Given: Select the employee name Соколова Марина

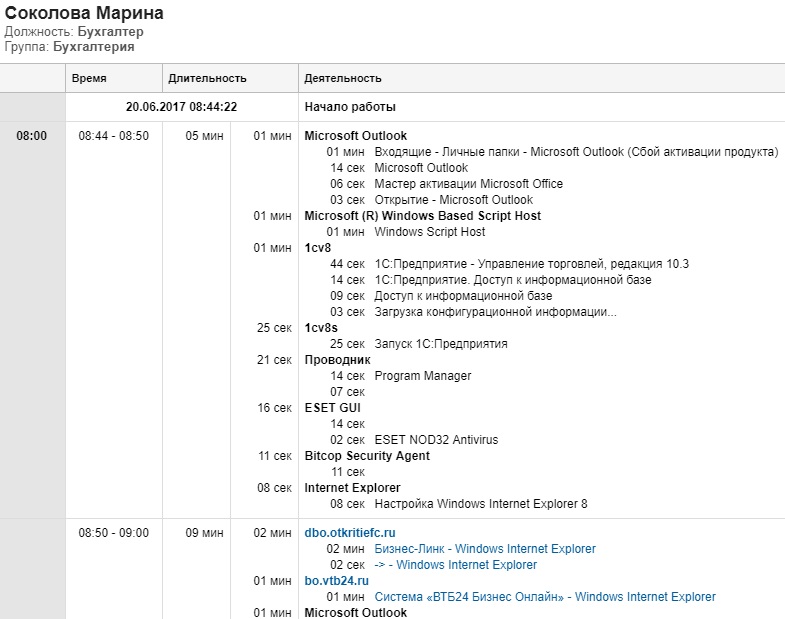Looking at the screenshot, I should click(x=84, y=13).
